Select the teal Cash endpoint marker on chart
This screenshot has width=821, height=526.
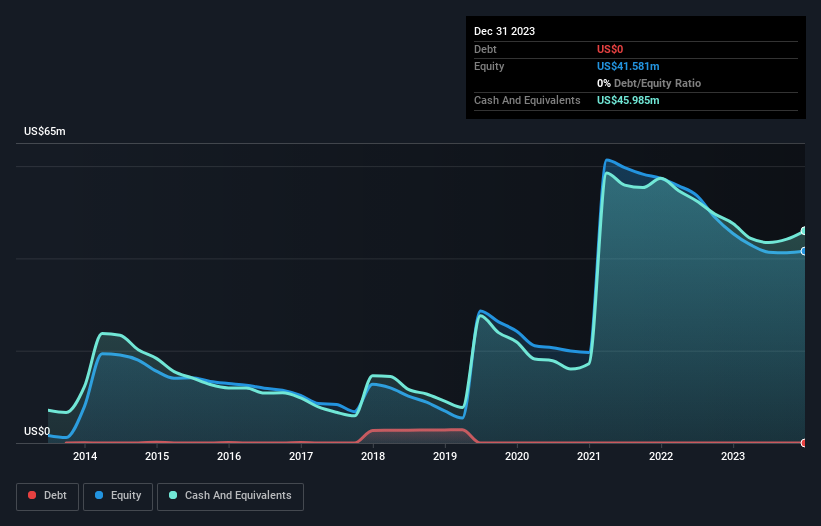(804, 231)
